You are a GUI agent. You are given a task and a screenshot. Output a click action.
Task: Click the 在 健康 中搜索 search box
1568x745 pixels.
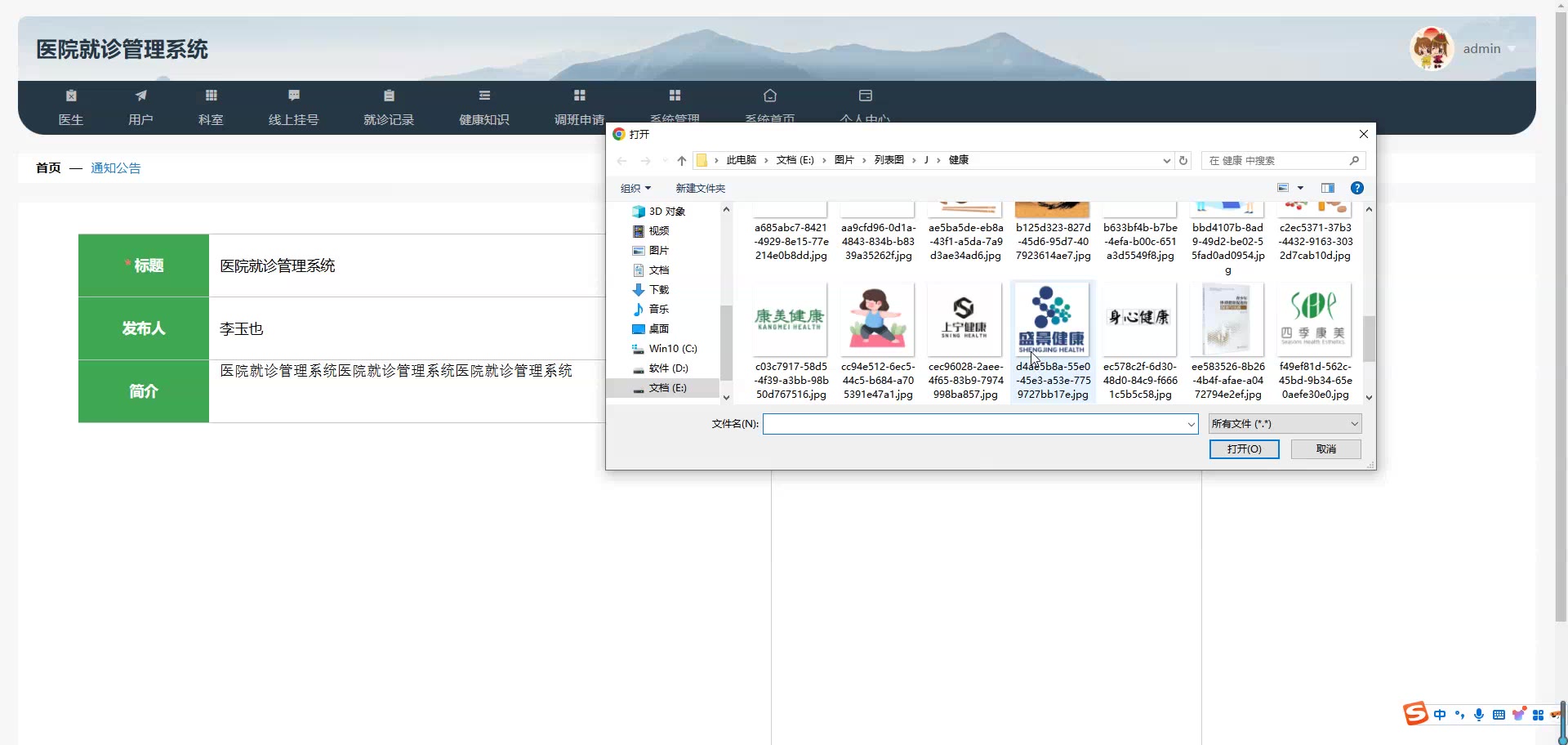point(1283,160)
